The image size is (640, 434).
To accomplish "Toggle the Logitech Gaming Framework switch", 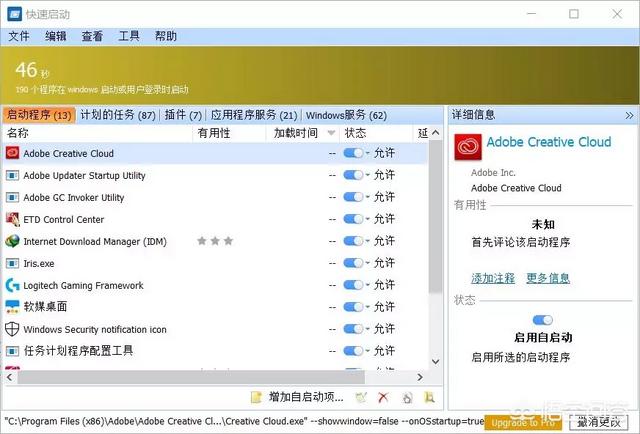I will [x=353, y=285].
